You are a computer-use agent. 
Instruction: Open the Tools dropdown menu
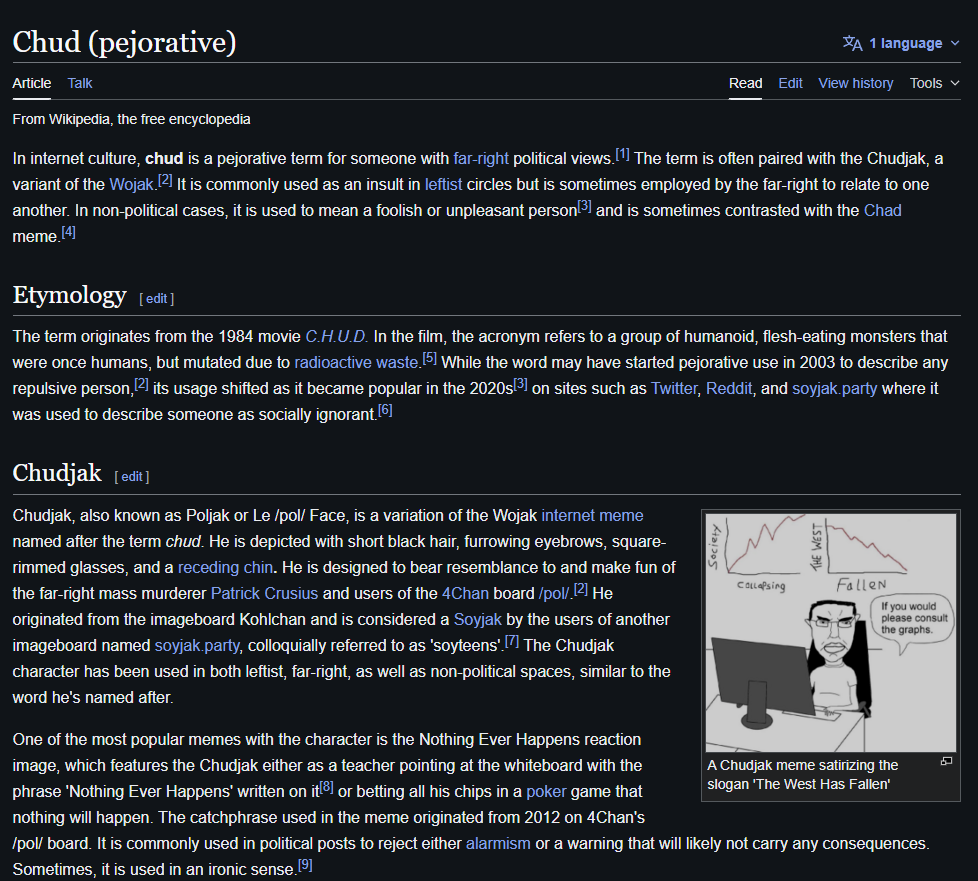[934, 83]
